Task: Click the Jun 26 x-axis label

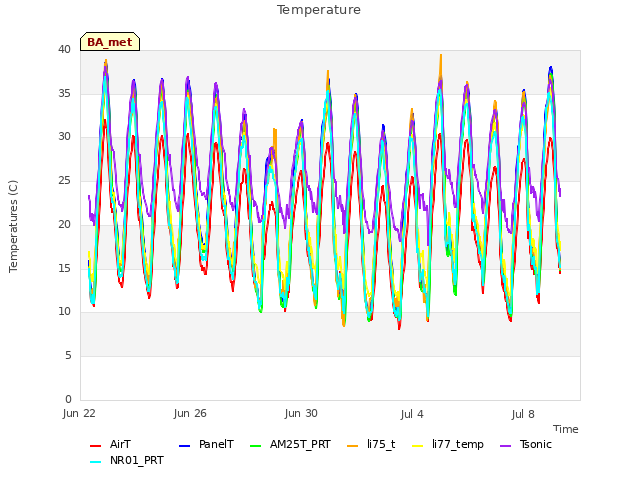Action: 190,413
